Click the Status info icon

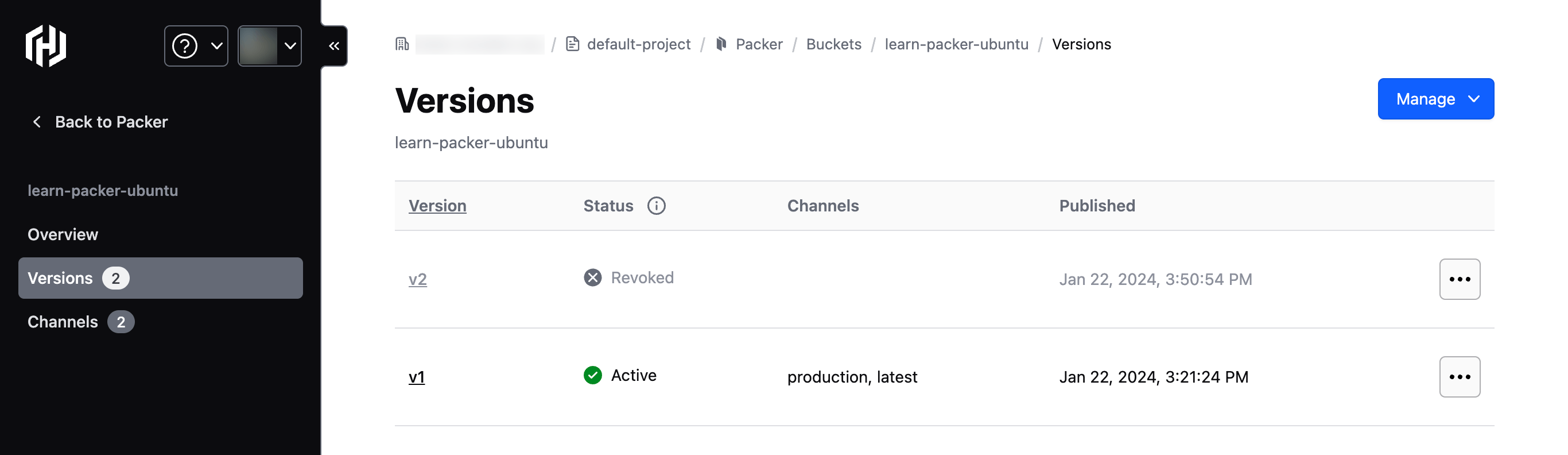click(656, 206)
